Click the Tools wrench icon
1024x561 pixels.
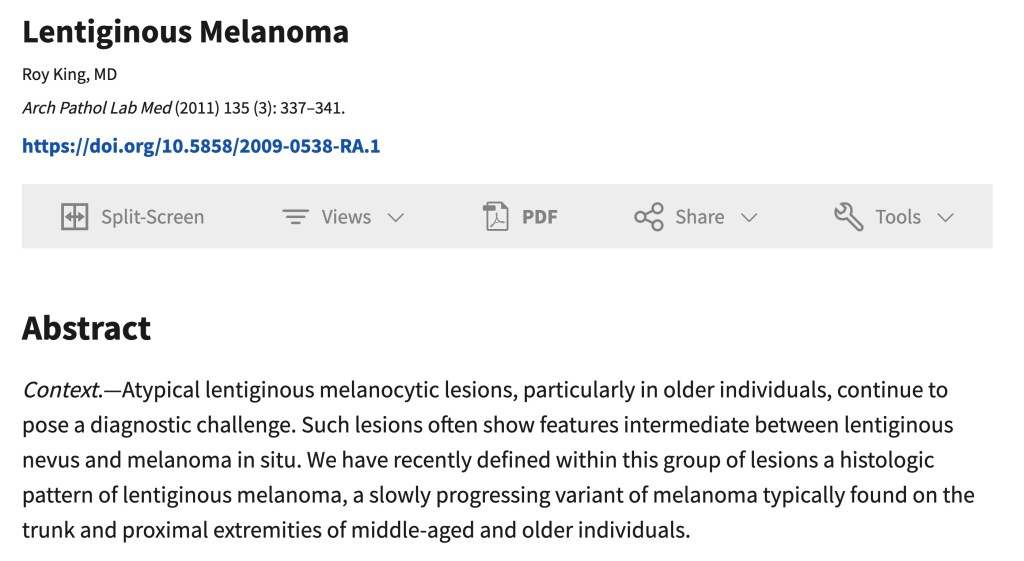tap(848, 217)
